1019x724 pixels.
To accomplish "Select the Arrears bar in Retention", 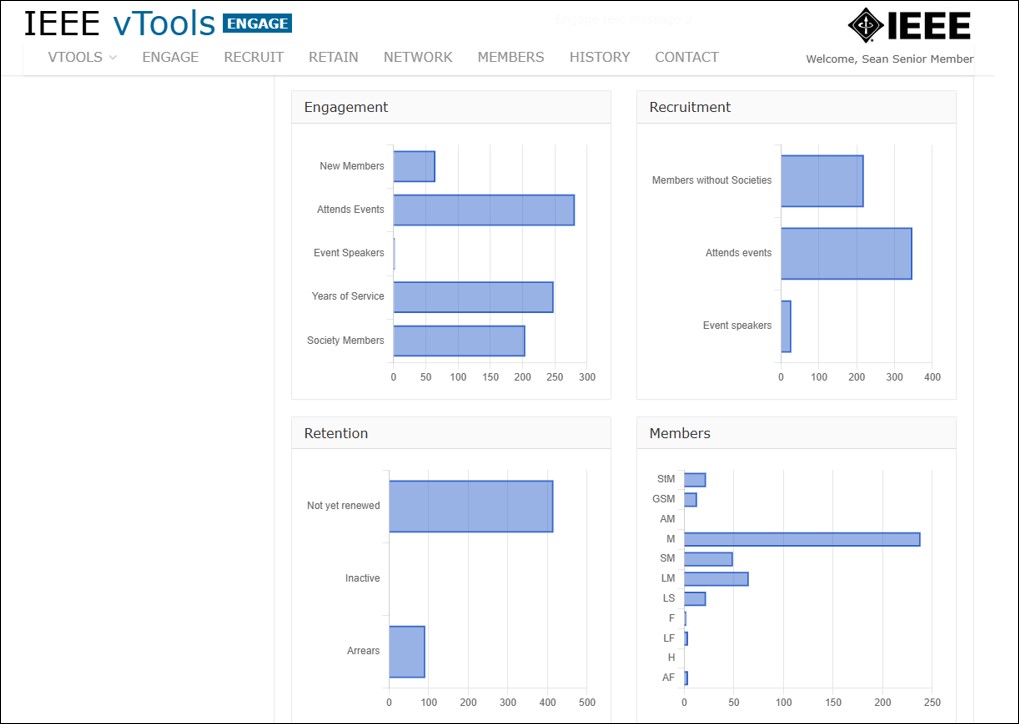I will coord(407,652).
